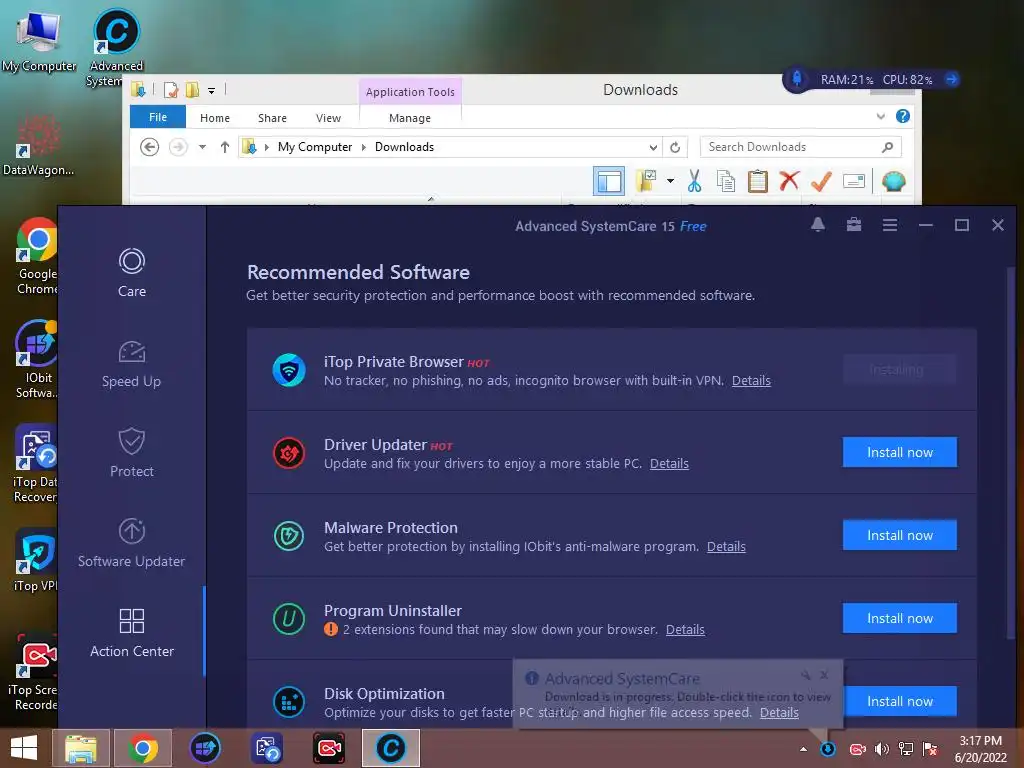This screenshot has width=1024, height=768.
Task: Switch to the View ribbon tab
Action: coord(328,118)
